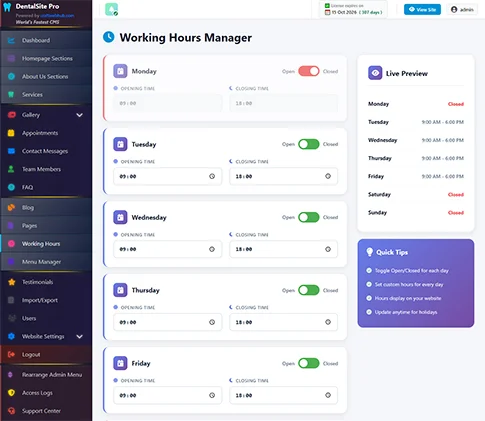Open Wednesday closing time clock picker
Viewport: 485px width, 421px height.
click(x=328, y=249)
